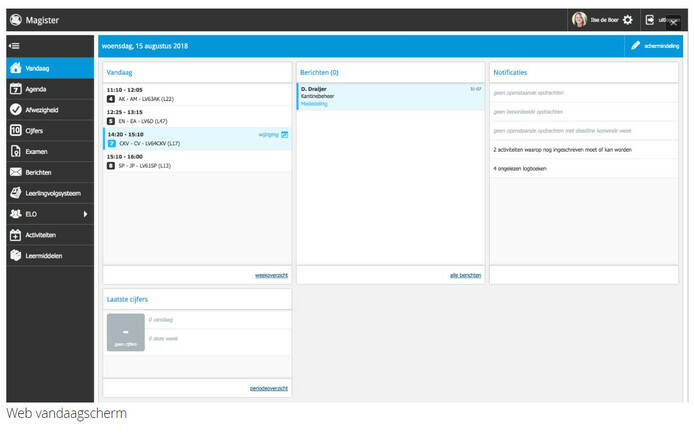Click the user name next to avatar
Screen dimensions: 694x435
point(604,20)
